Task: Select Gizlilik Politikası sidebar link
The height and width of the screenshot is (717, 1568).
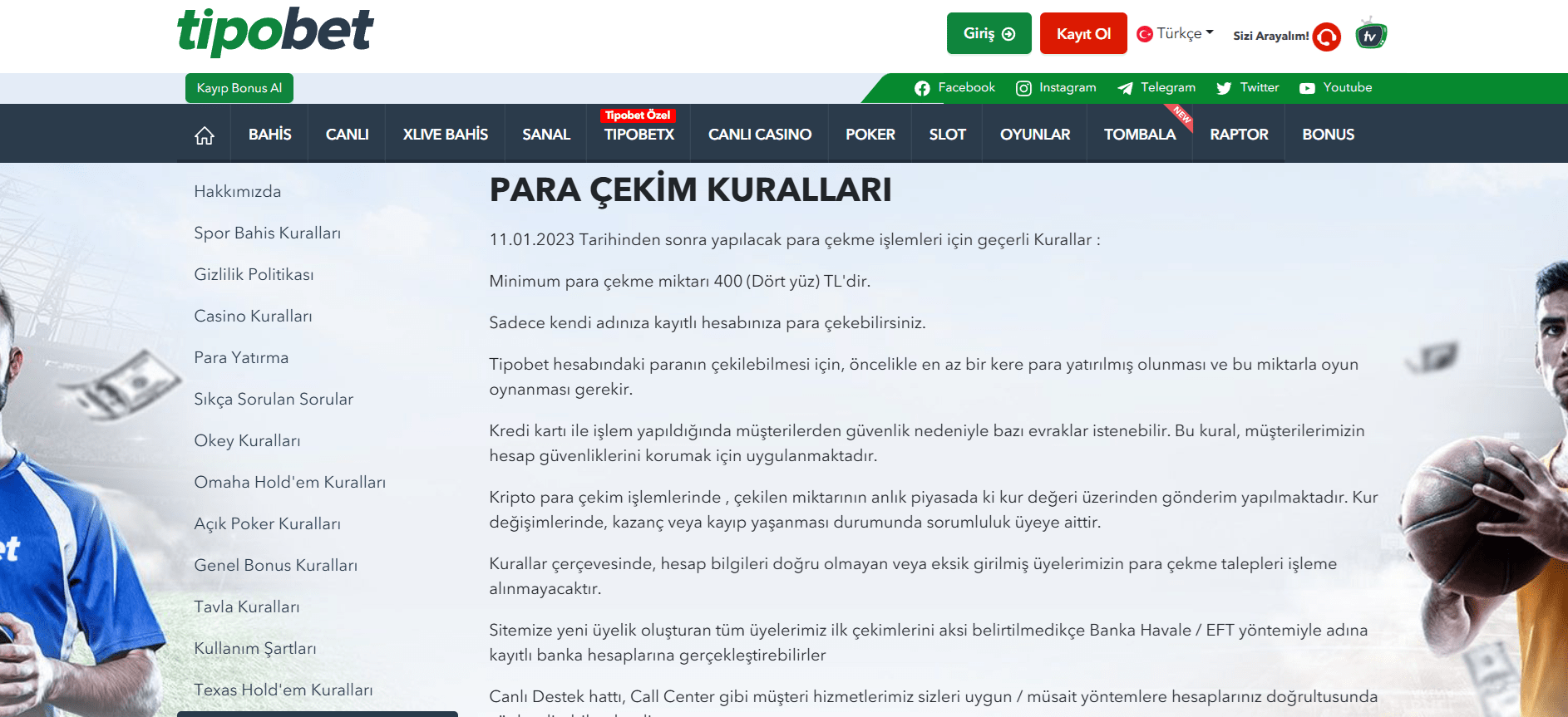Action: pyautogui.click(x=254, y=275)
